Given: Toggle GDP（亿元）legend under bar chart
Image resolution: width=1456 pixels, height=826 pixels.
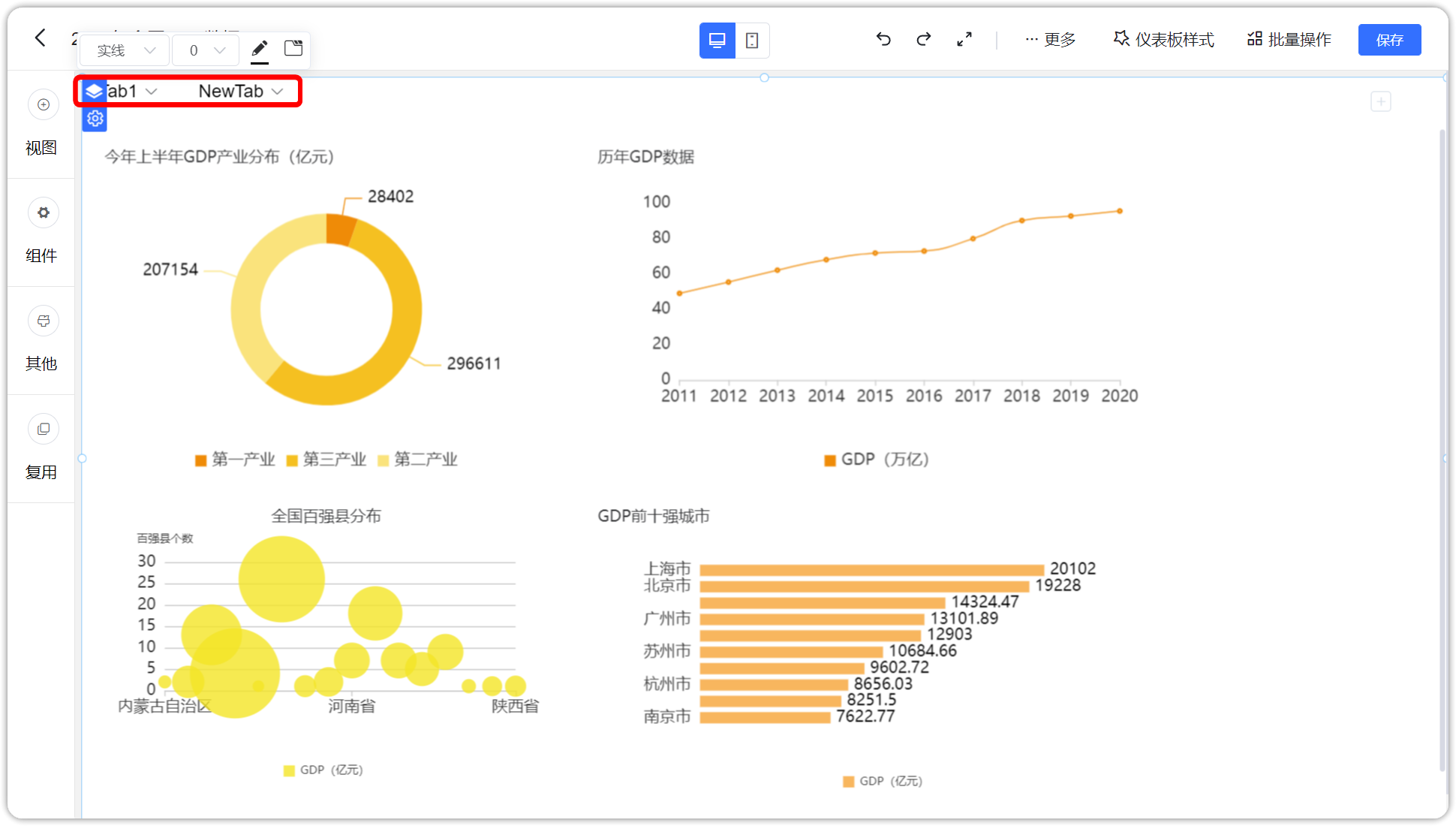Looking at the screenshot, I should coord(883,782).
